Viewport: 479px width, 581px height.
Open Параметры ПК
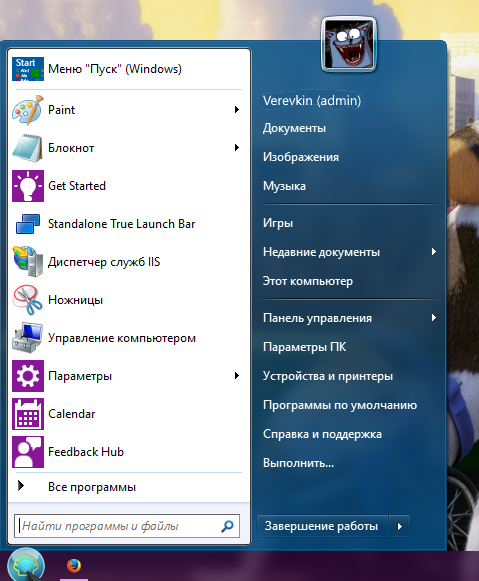click(x=305, y=347)
